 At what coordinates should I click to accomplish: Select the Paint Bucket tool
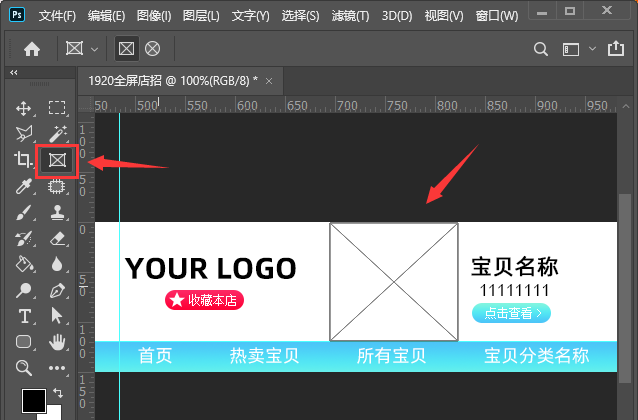[24, 264]
